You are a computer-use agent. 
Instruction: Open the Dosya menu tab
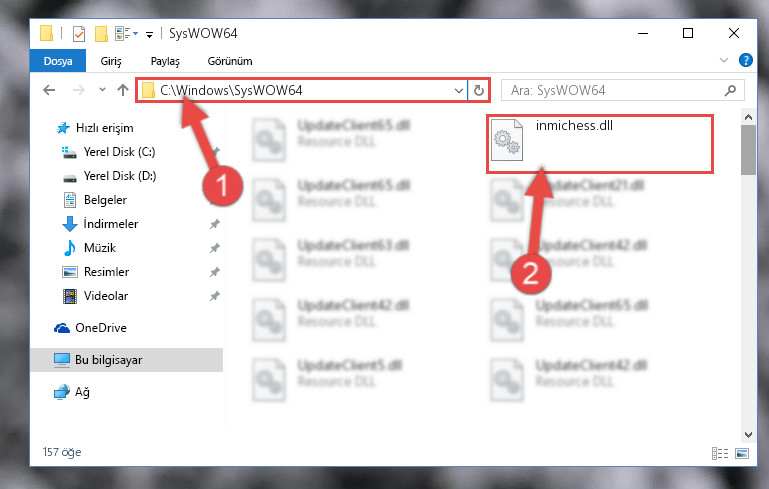point(58,61)
